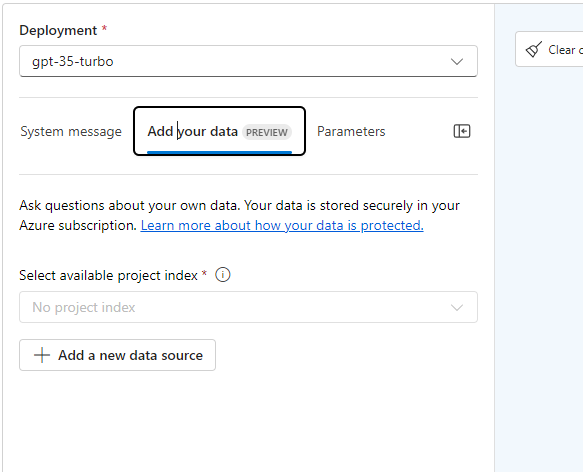Open the gpt-35-turbo deployment selector
The width and height of the screenshot is (583, 472).
248,61
